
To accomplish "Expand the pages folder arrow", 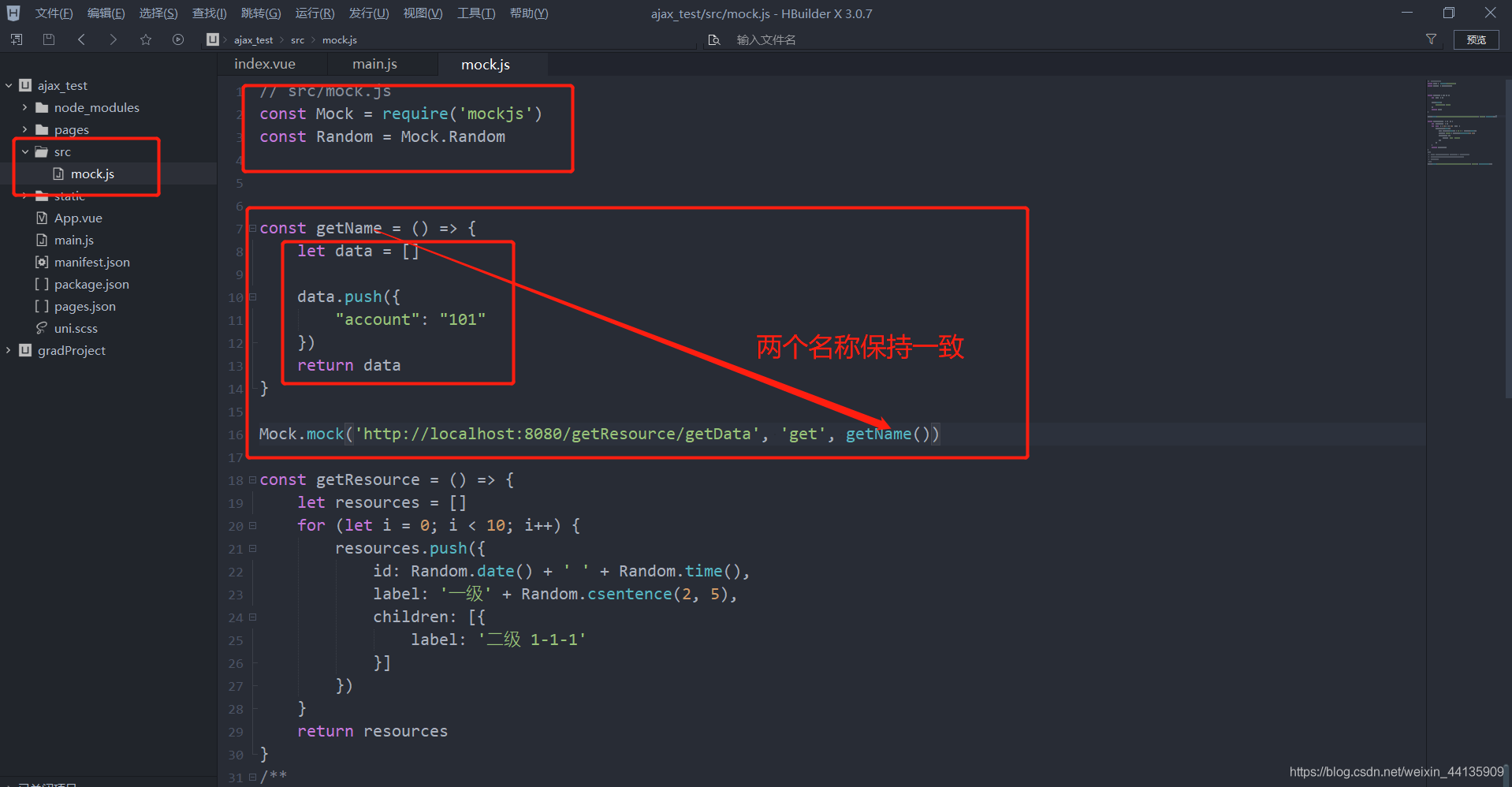I will (24, 129).
